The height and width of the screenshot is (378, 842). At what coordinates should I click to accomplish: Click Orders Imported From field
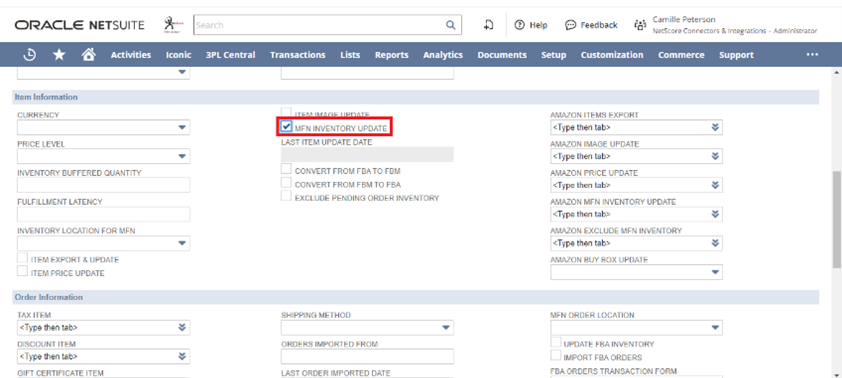click(367, 357)
